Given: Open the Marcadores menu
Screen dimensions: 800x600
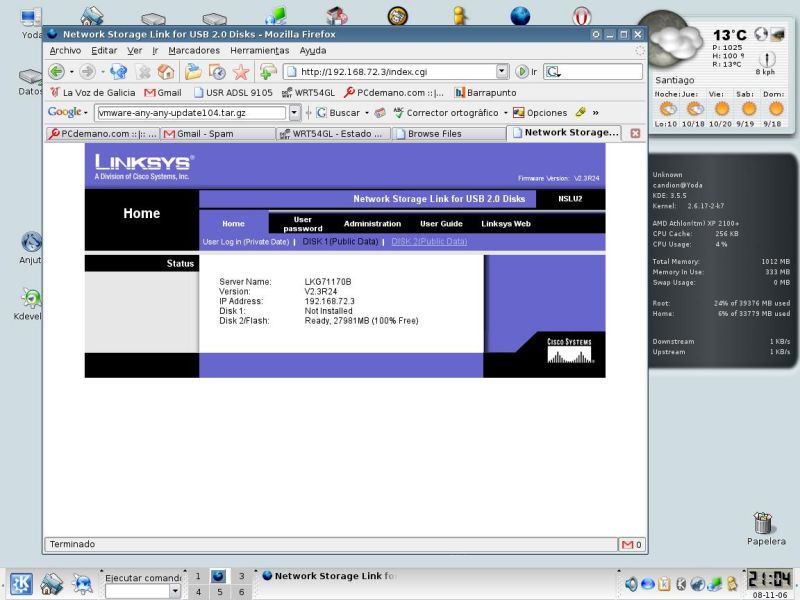Looking at the screenshot, I should [194, 51].
